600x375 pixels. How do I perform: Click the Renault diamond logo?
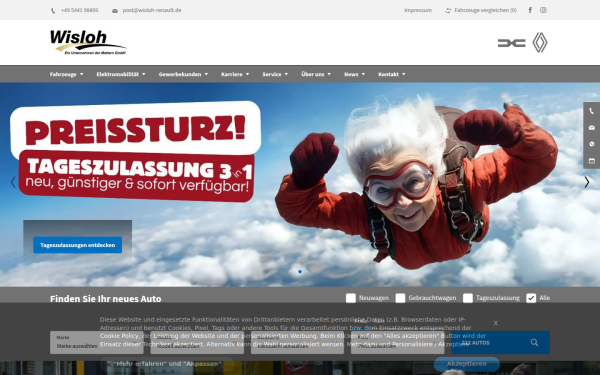click(540, 42)
